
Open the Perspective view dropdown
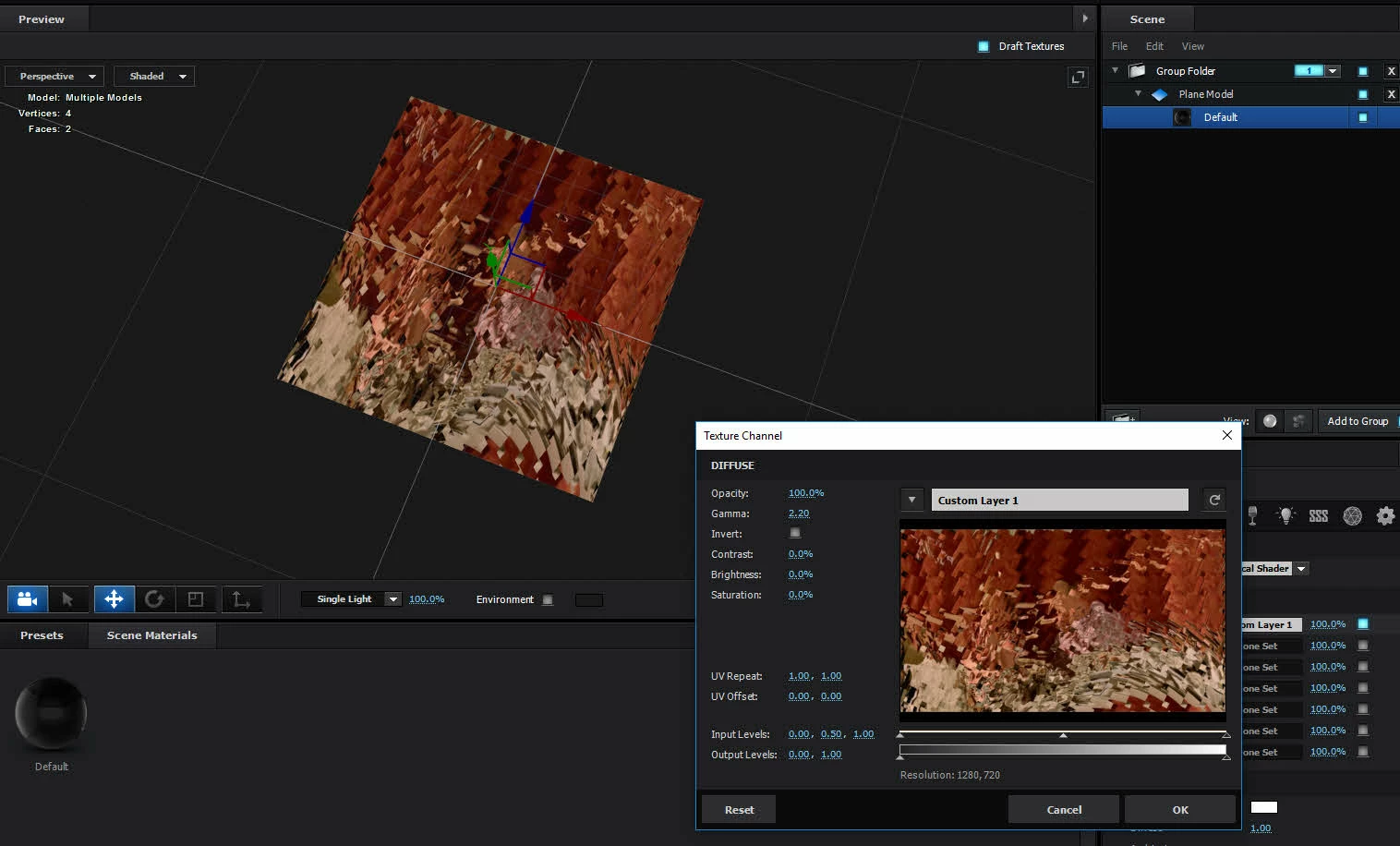[54, 77]
